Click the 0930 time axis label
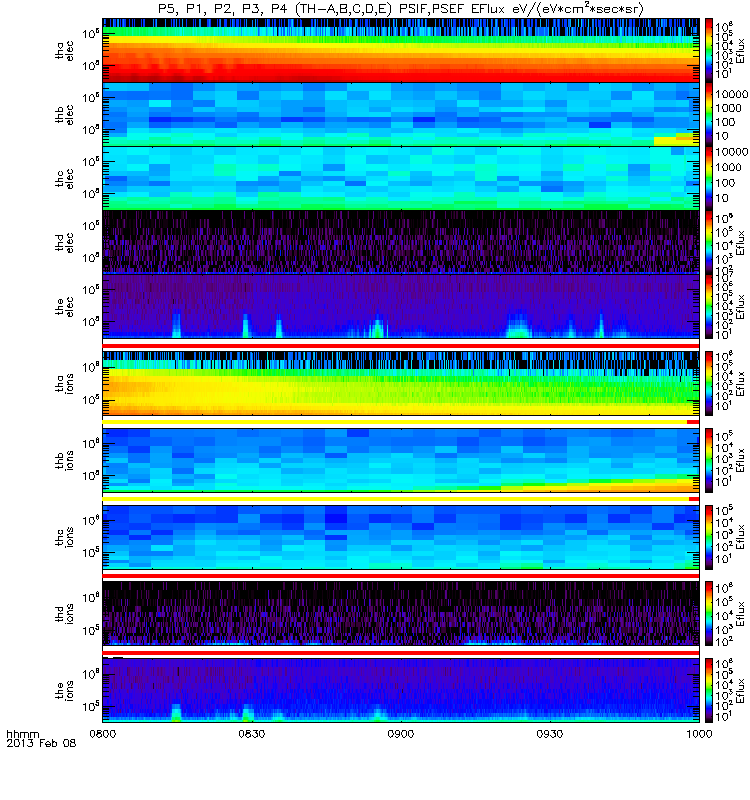 [x=550, y=734]
